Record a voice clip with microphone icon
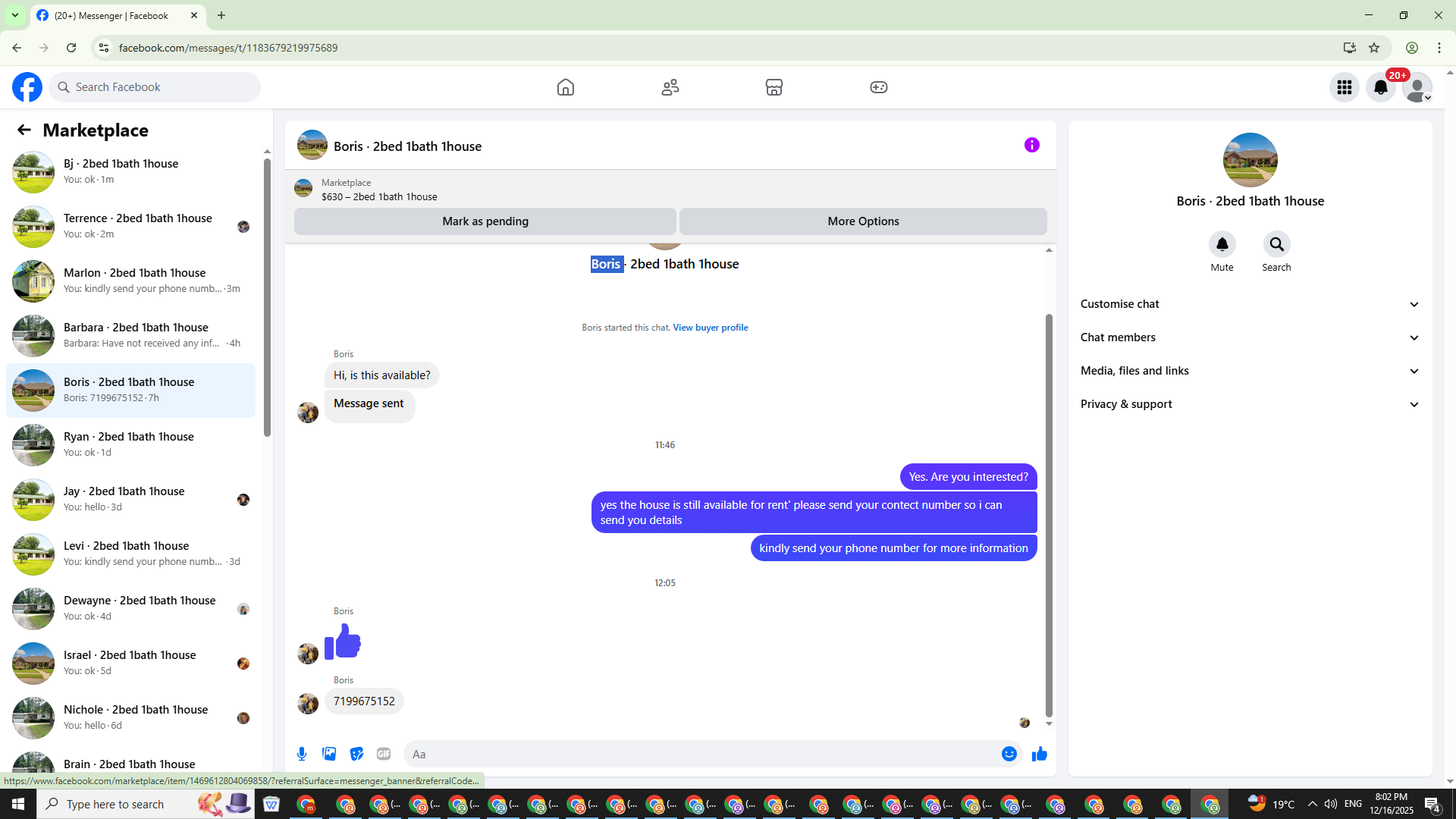The image size is (1456, 819). [302, 754]
